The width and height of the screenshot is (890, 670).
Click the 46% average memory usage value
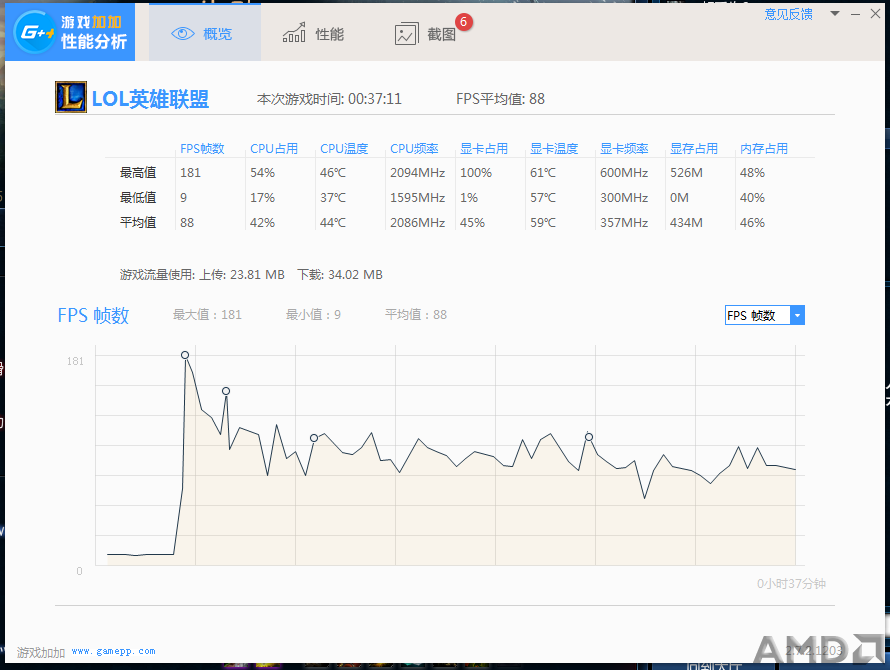(752, 223)
